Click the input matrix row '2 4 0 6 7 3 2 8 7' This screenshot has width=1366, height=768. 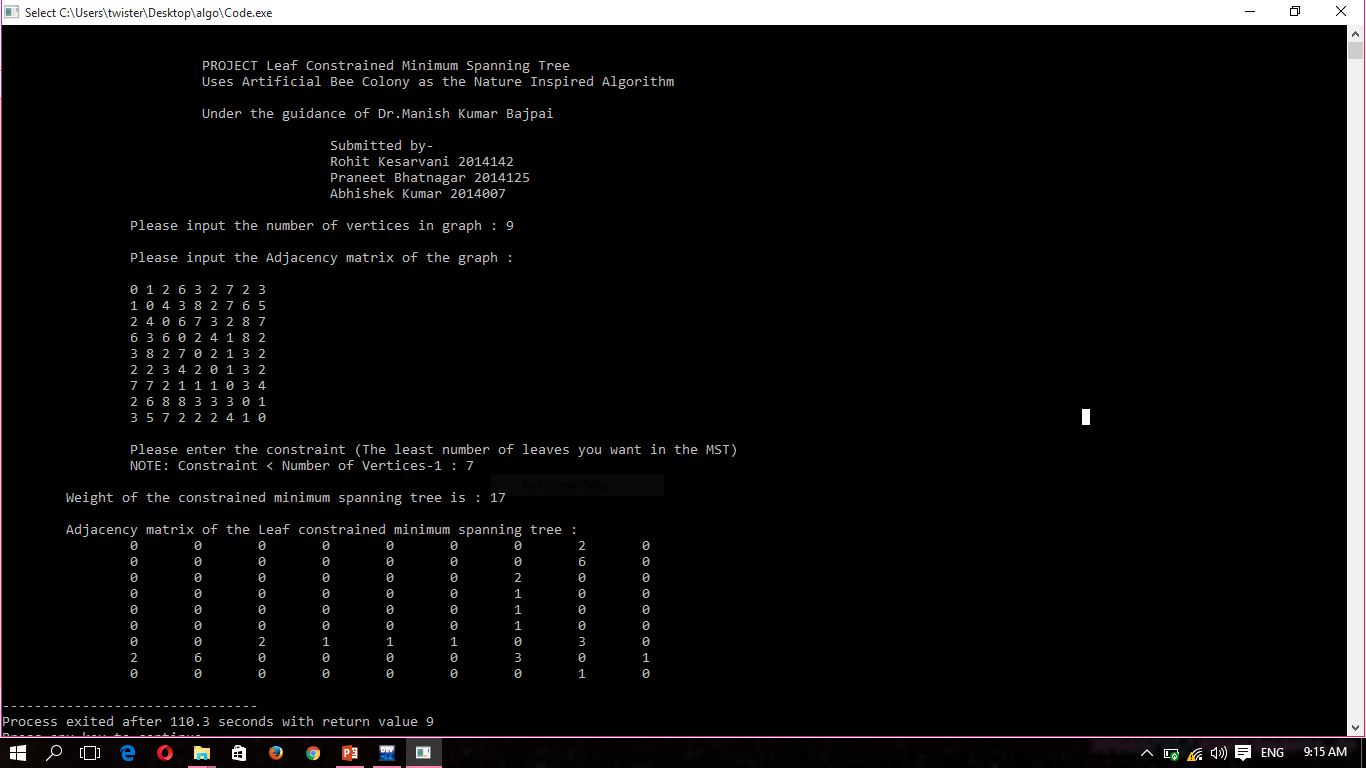point(198,321)
